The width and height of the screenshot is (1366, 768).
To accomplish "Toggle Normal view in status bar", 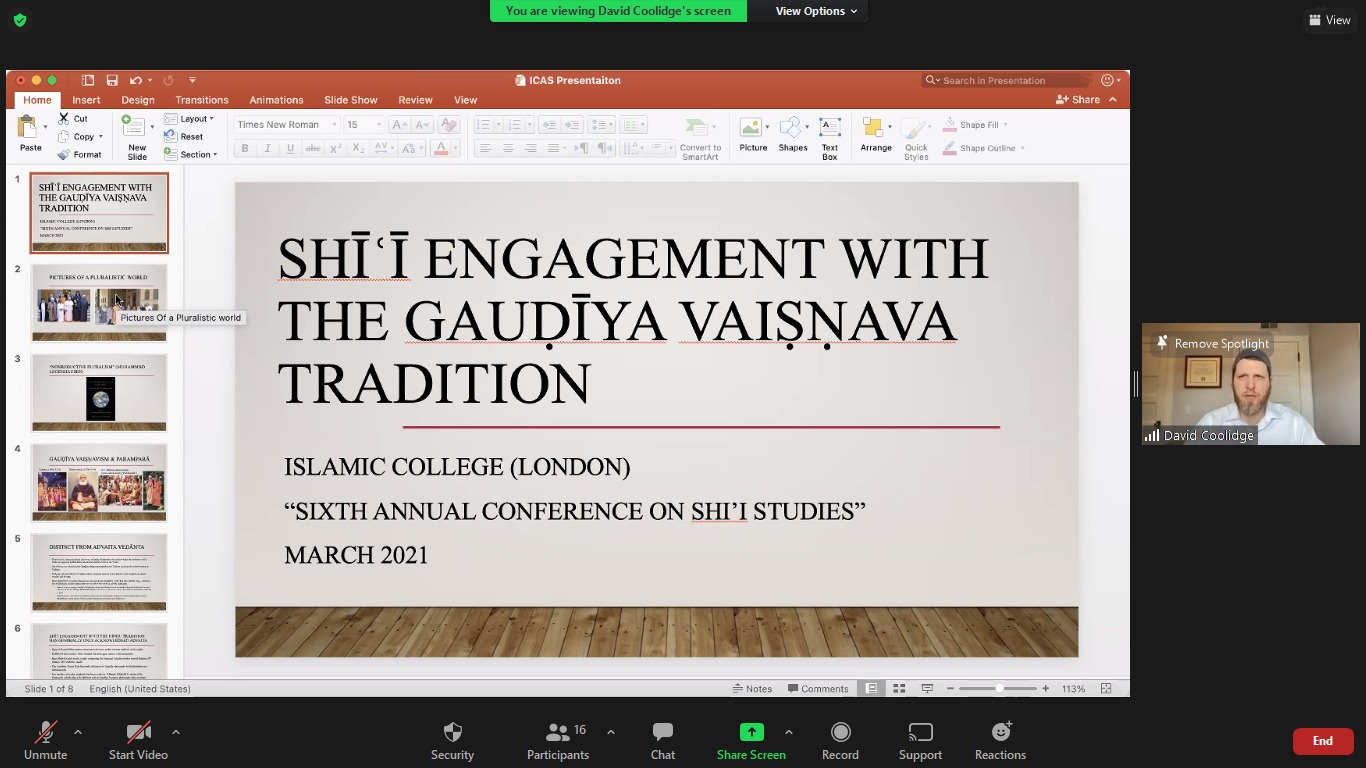I will pos(871,688).
